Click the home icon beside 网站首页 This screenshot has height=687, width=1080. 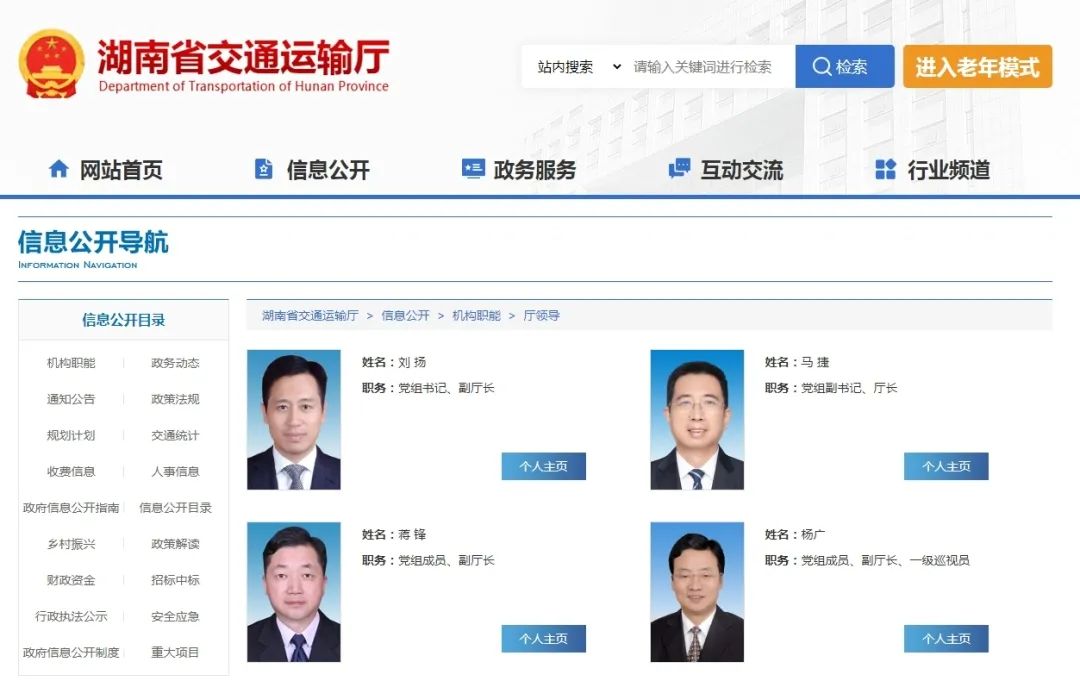pyautogui.click(x=59, y=169)
